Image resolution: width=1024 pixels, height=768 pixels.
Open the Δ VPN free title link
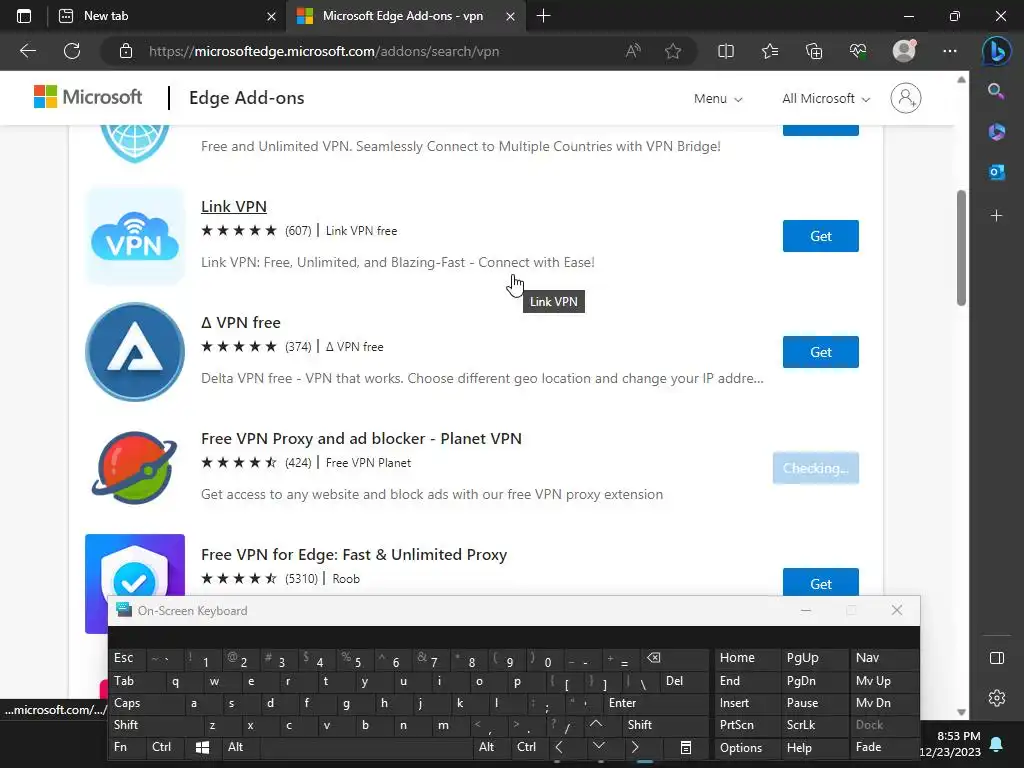241,323
